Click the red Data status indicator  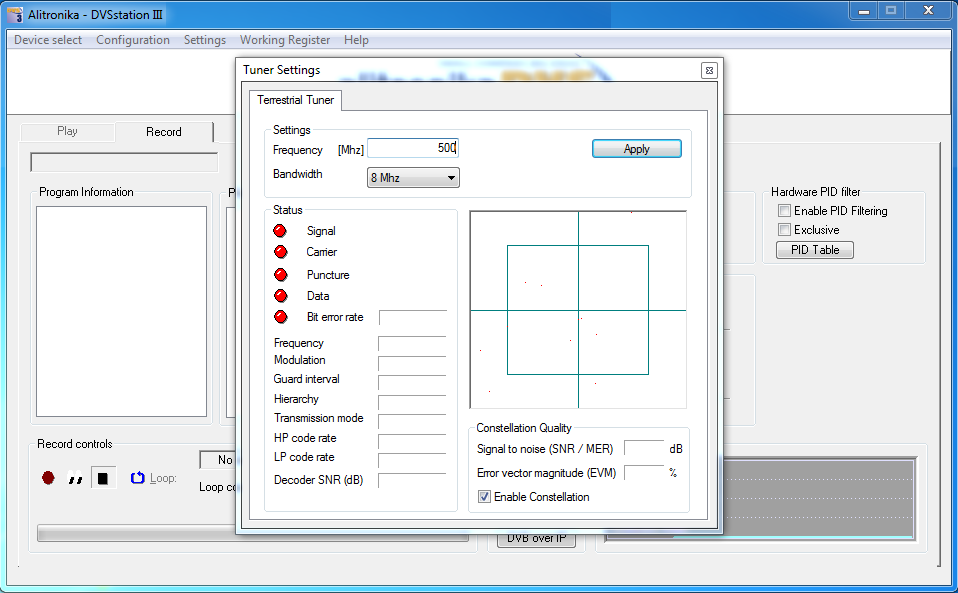pyautogui.click(x=280, y=296)
